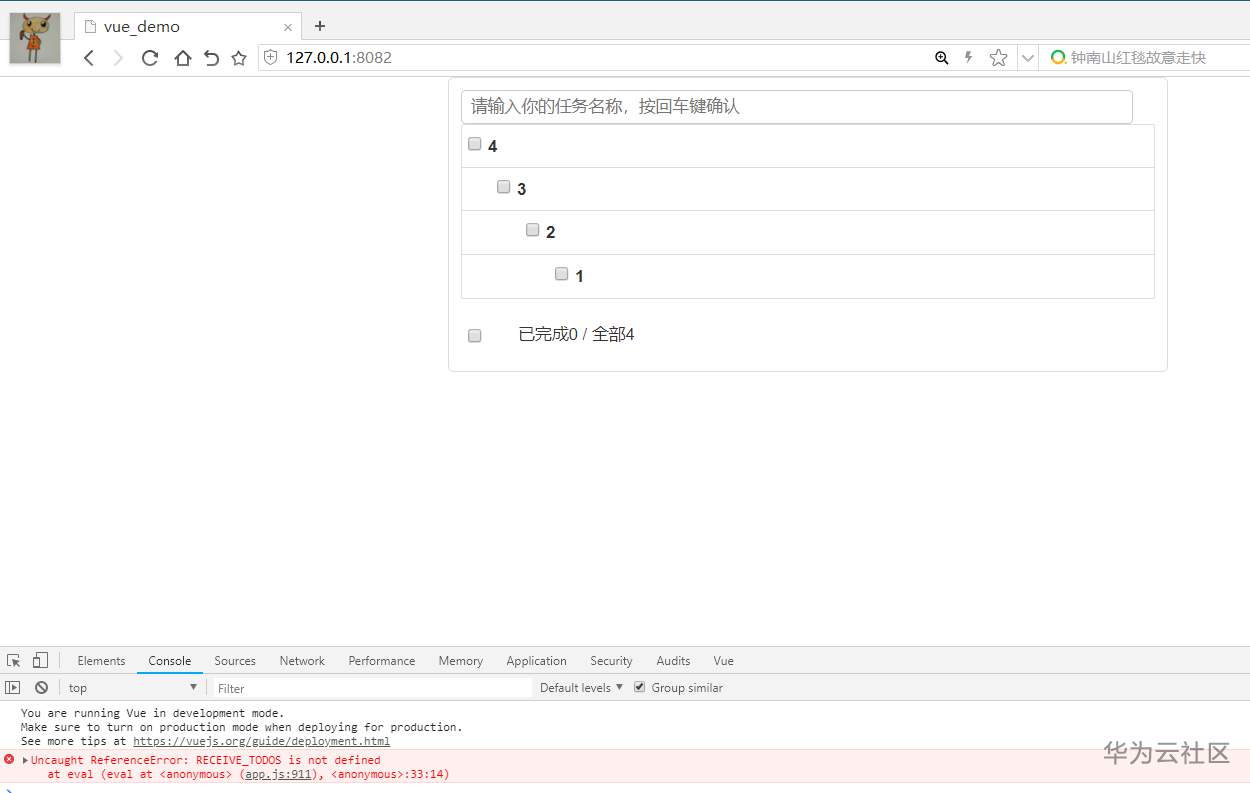Click the task label 2
The width and height of the screenshot is (1250, 793).
[x=551, y=233]
